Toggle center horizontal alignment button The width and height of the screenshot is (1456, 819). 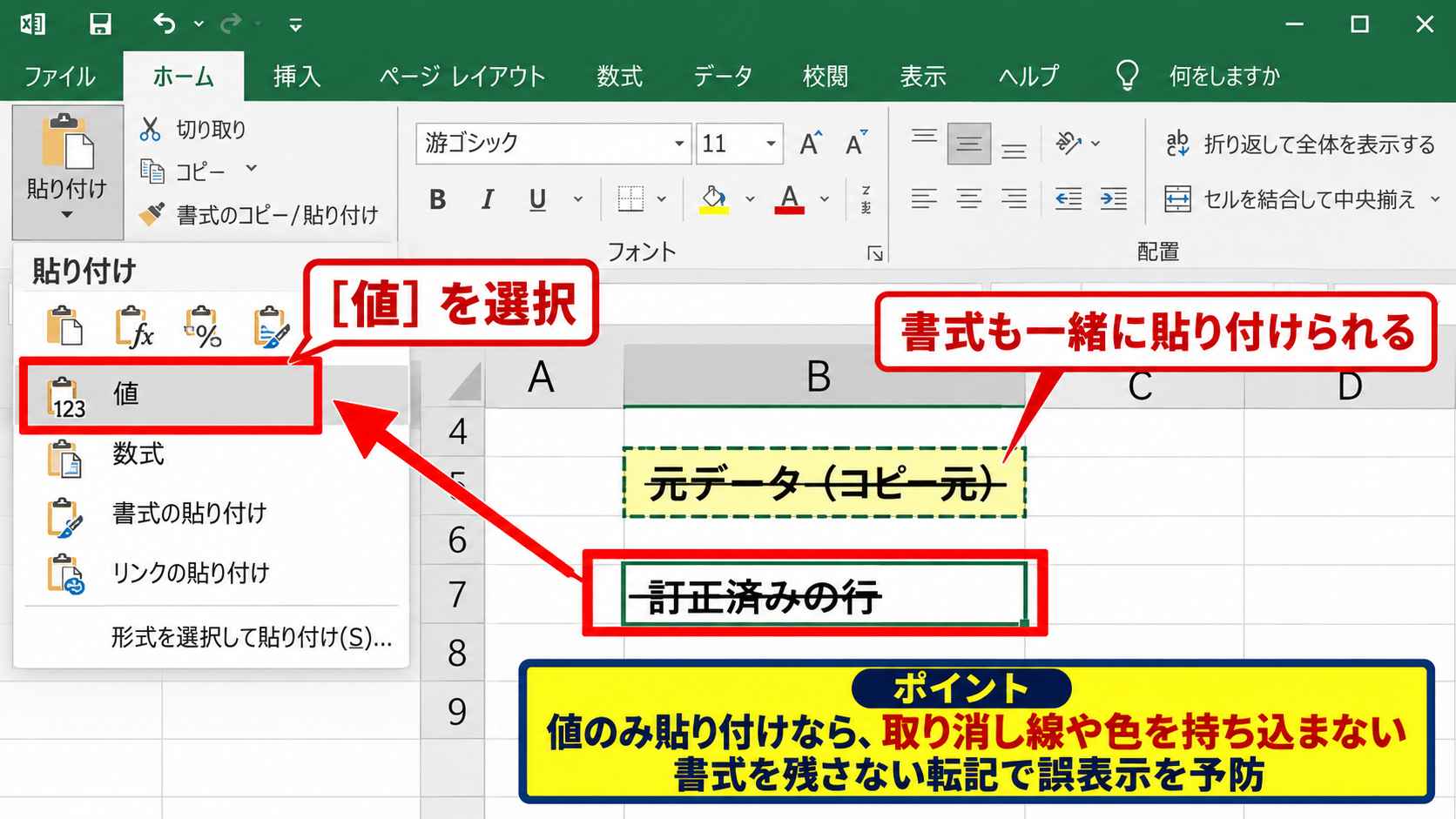click(968, 199)
